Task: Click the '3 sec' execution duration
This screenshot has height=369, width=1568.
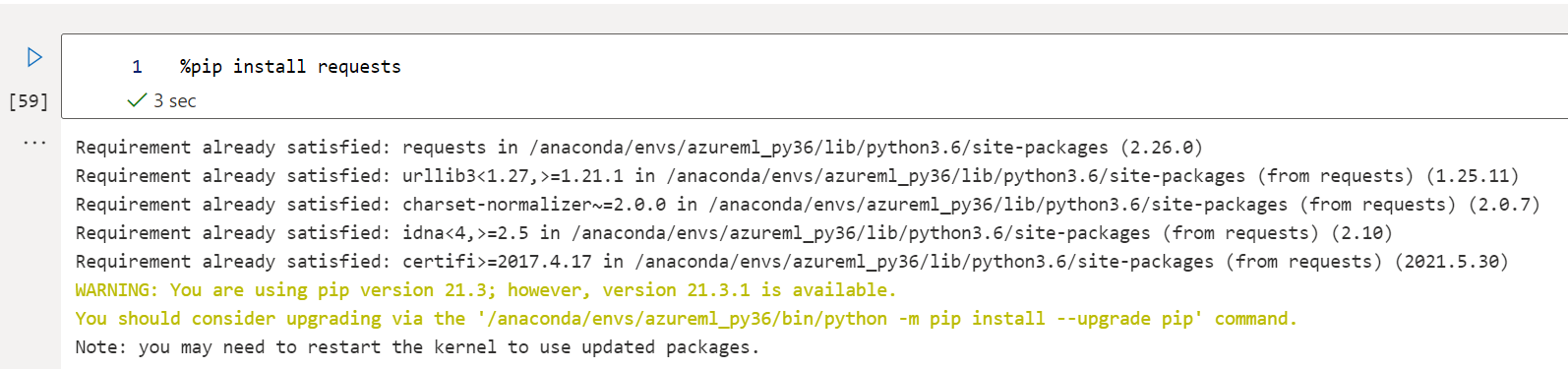Action: 175,100
